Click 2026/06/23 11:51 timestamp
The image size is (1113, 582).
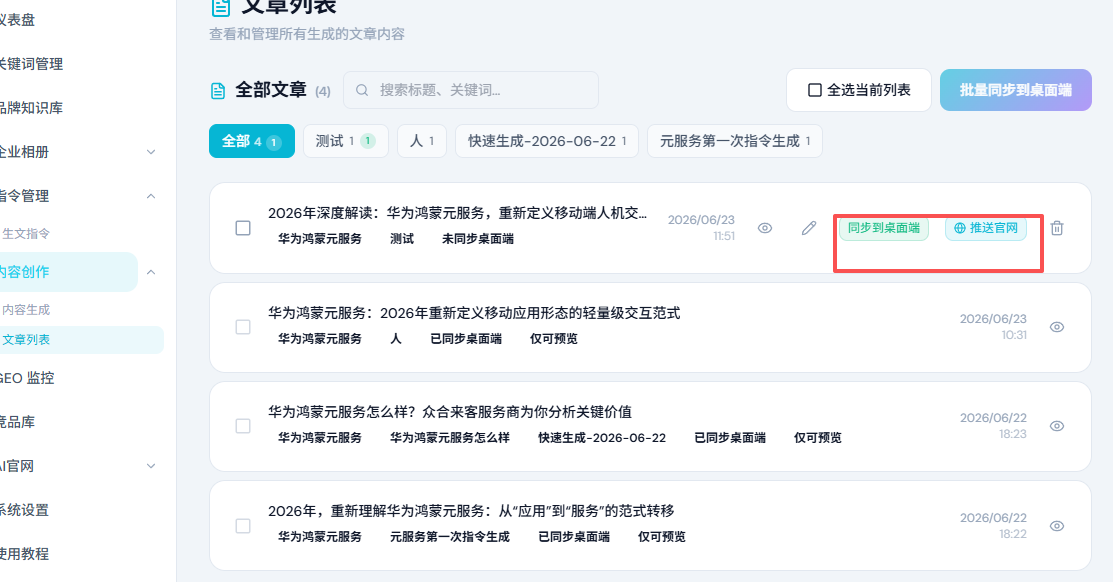click(x=701, y=228)
